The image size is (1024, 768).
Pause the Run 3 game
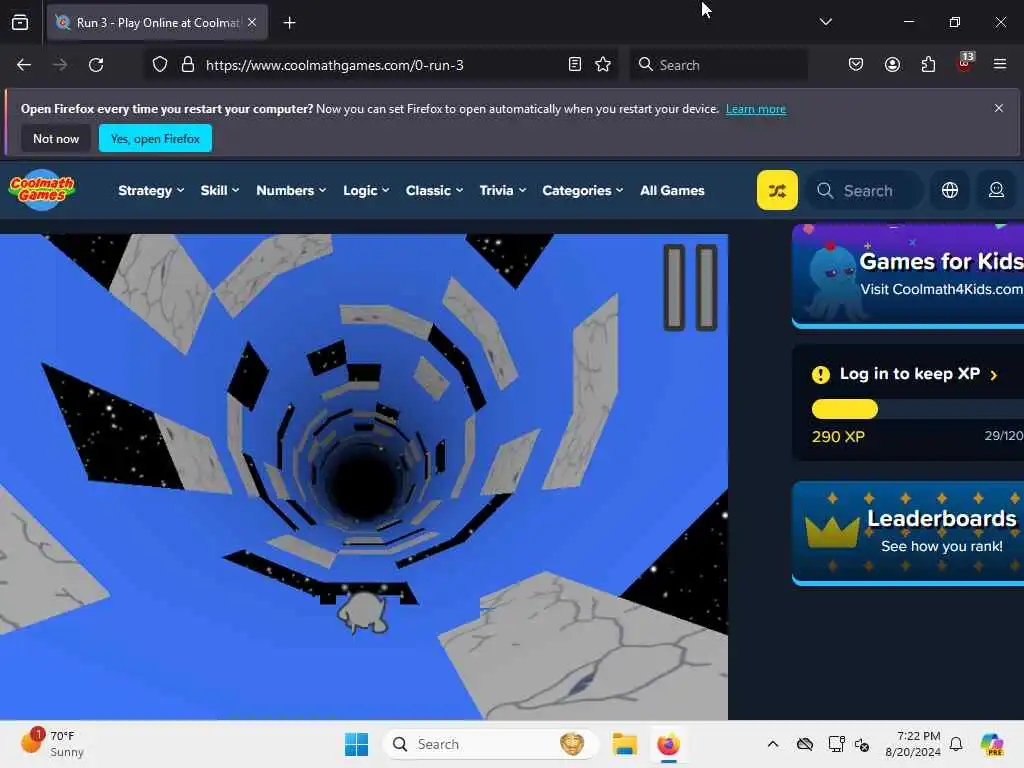click(x=690, y=287)
